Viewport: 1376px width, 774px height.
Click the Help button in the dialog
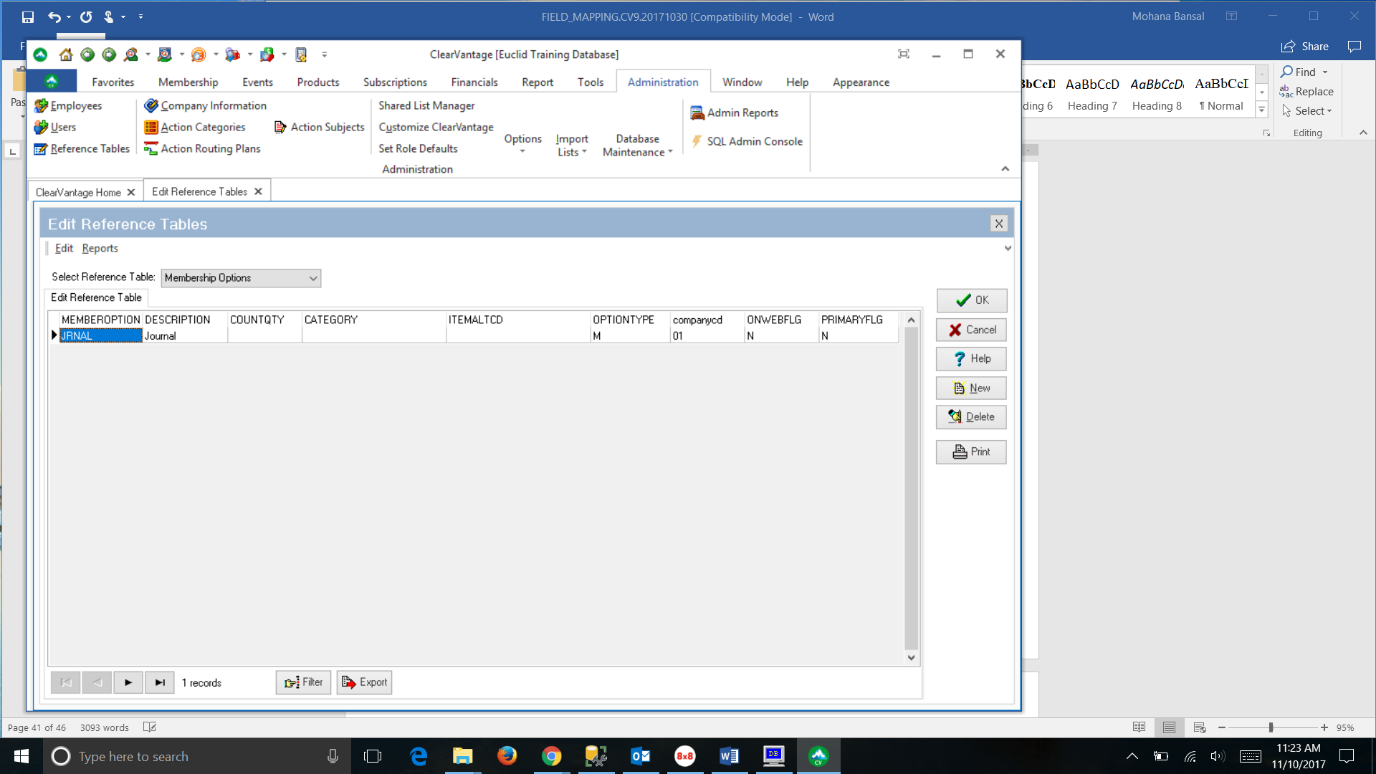971,358
